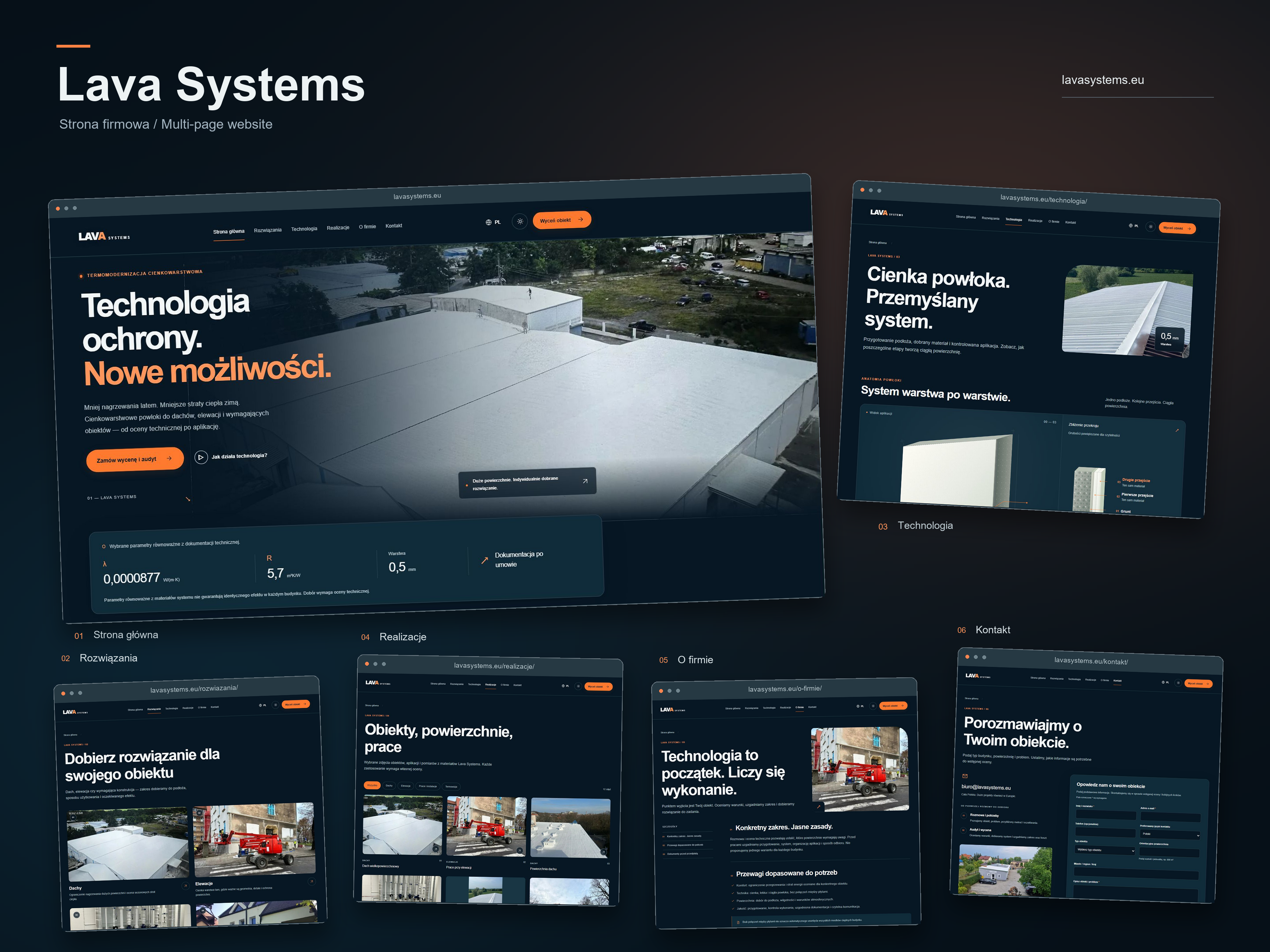Click the biuro@lavasystems.eu email link
This screenshot has height=952, width=1270.
click(x=986, y=787)
